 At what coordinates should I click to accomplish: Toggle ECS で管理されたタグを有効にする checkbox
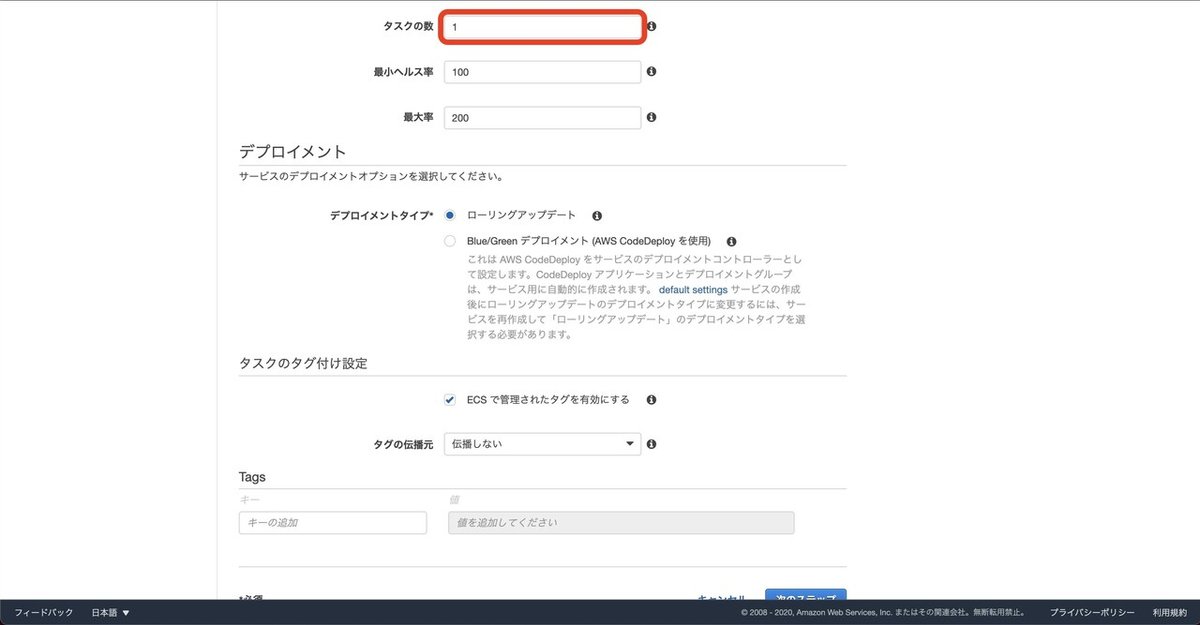450,399
